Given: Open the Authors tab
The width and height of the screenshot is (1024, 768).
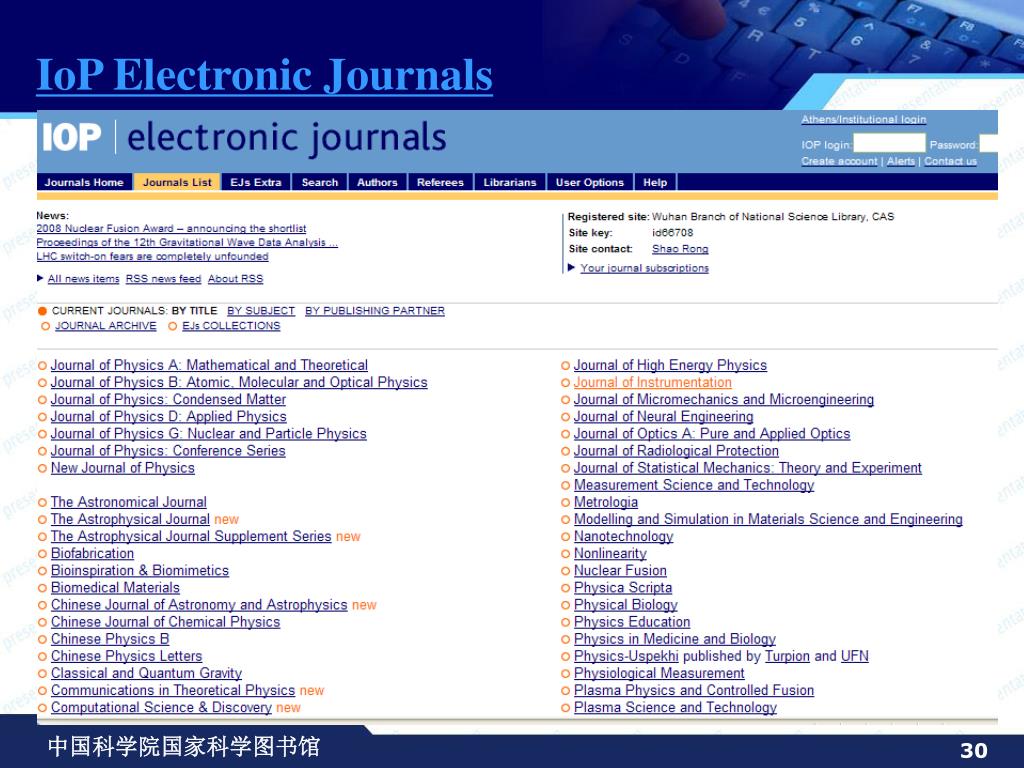Looking at the screenshot, I should coord(377,182).
